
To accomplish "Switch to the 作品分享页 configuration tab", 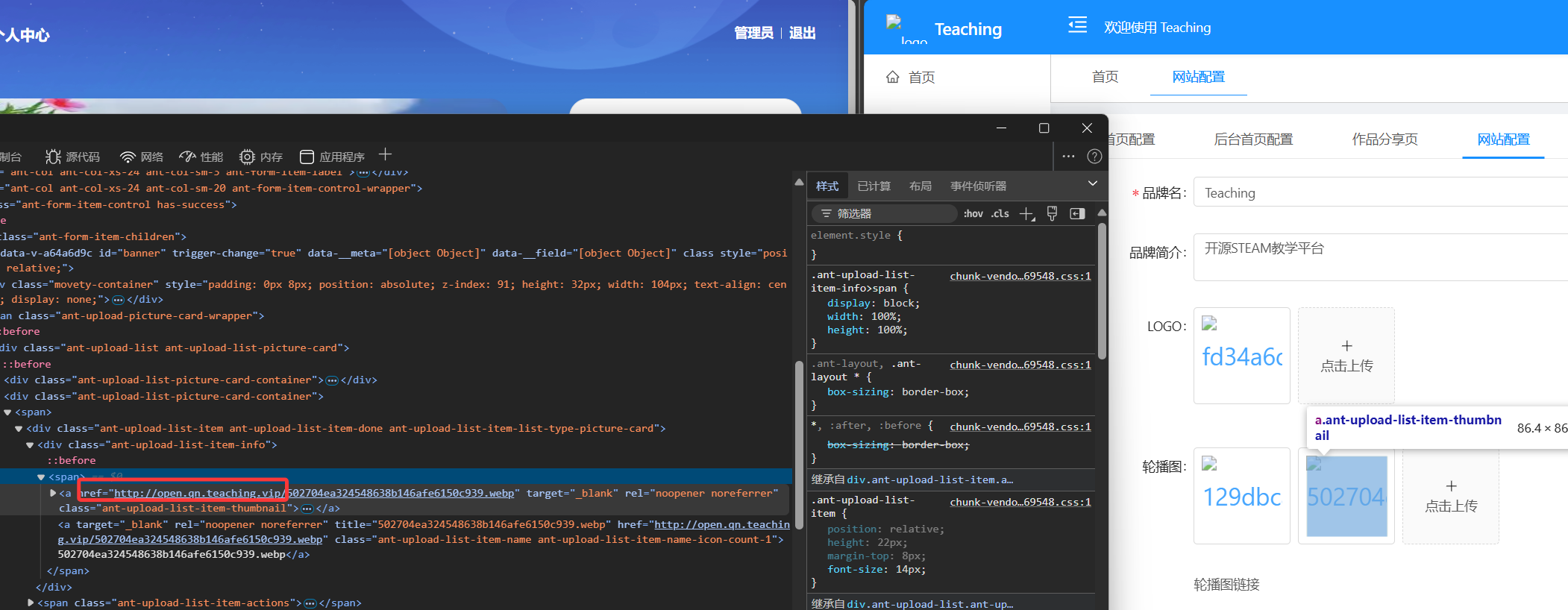I will point(1384,139).
